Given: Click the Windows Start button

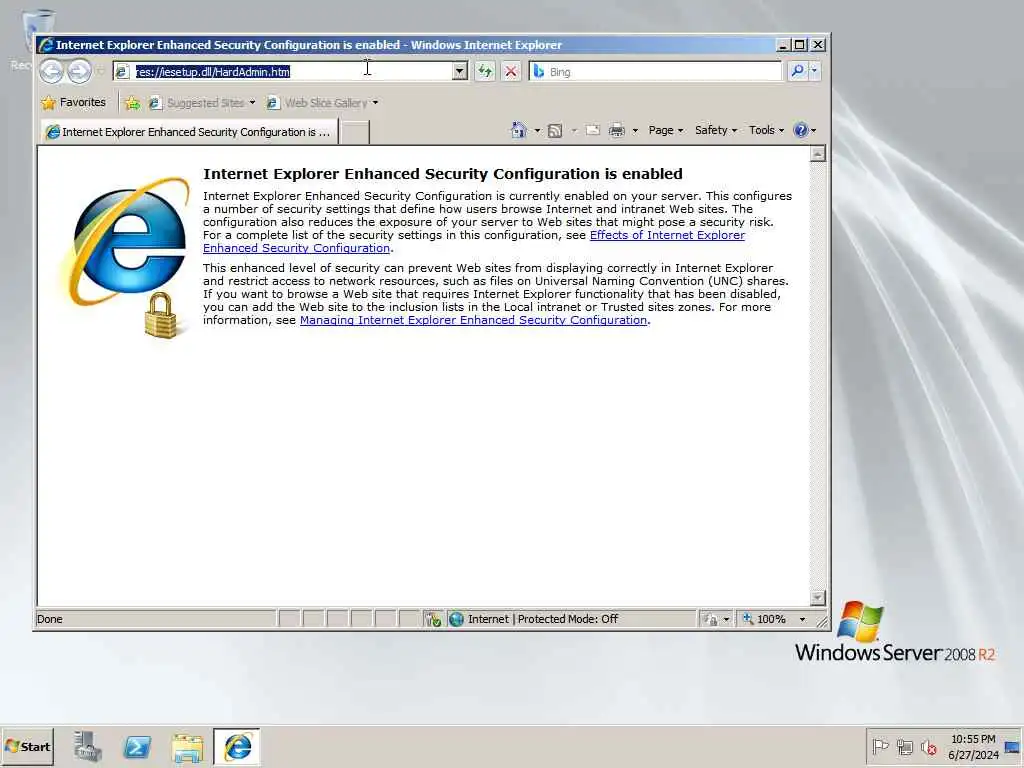Looking at the screenshot, I should click(x=27, y=747).
